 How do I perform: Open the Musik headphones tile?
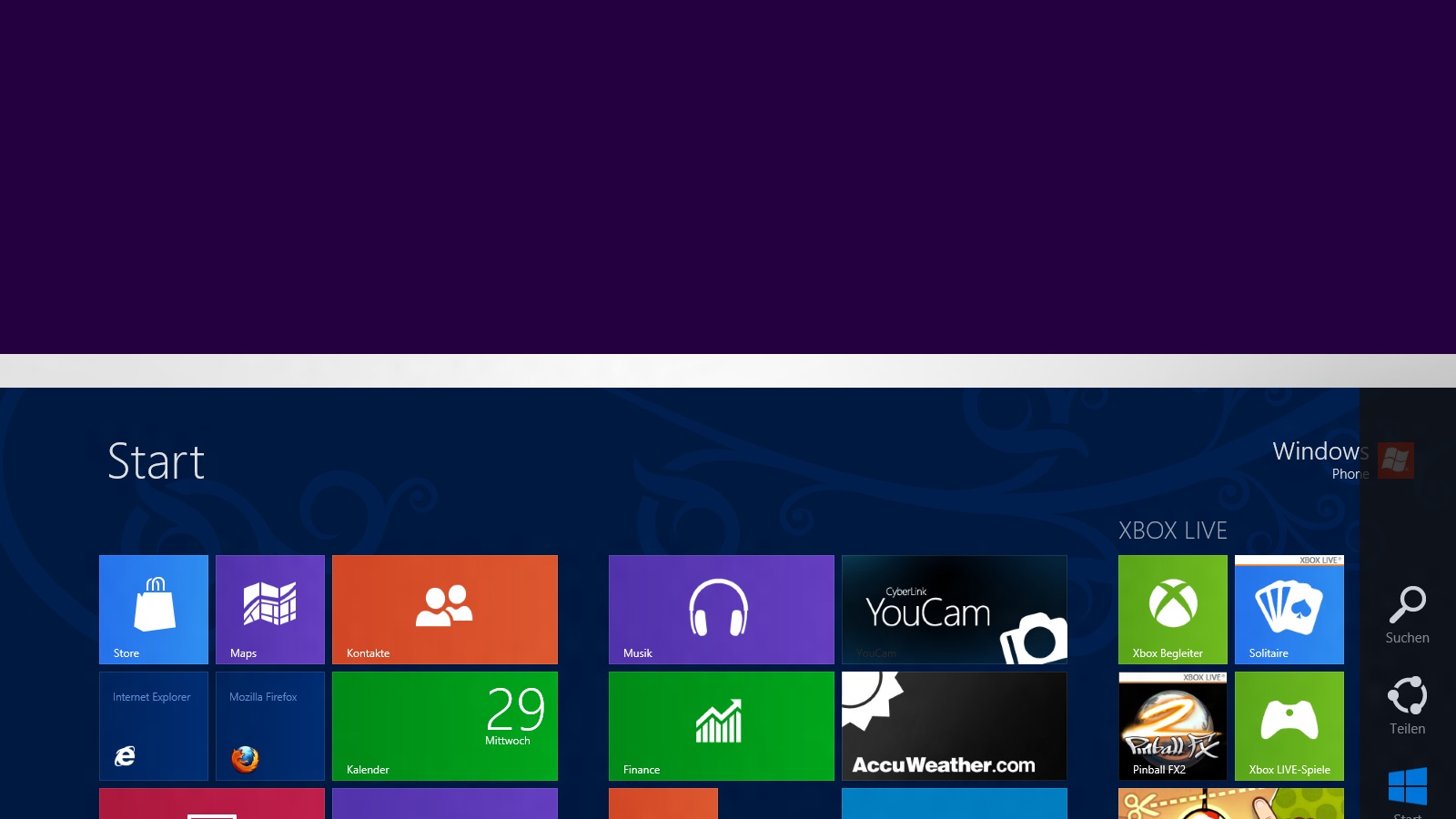click(x=722, y=610)
